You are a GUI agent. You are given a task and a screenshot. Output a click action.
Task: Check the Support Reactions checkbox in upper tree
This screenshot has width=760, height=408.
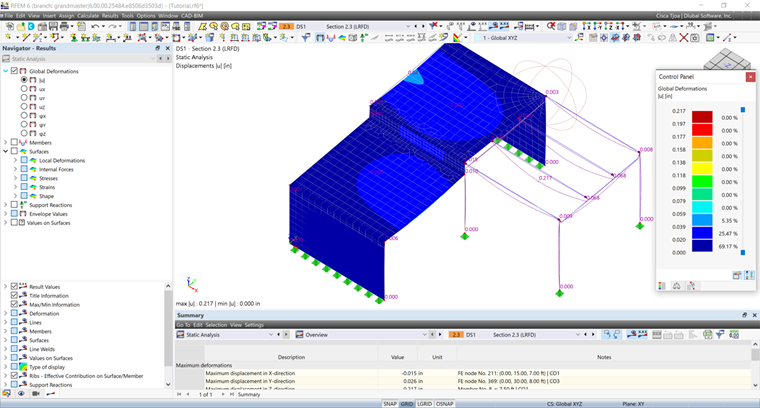click(14, 205)
